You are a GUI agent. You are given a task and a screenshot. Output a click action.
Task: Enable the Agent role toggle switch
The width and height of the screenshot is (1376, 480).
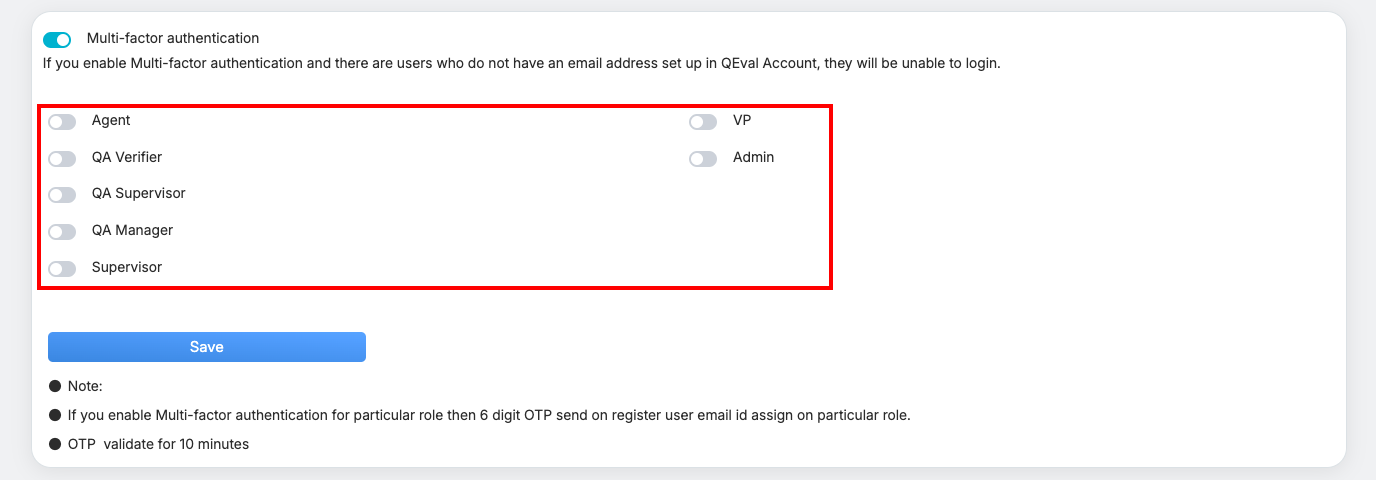coord(62,122)
